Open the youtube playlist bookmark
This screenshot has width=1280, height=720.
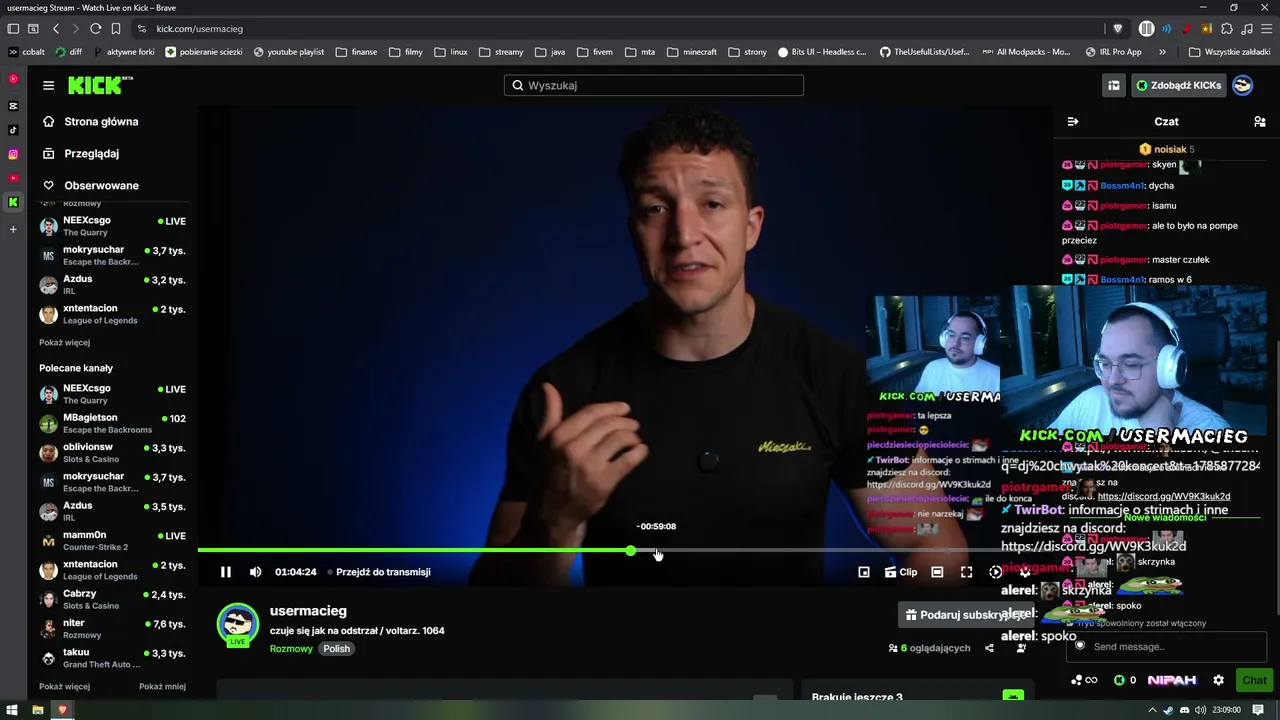289,52
